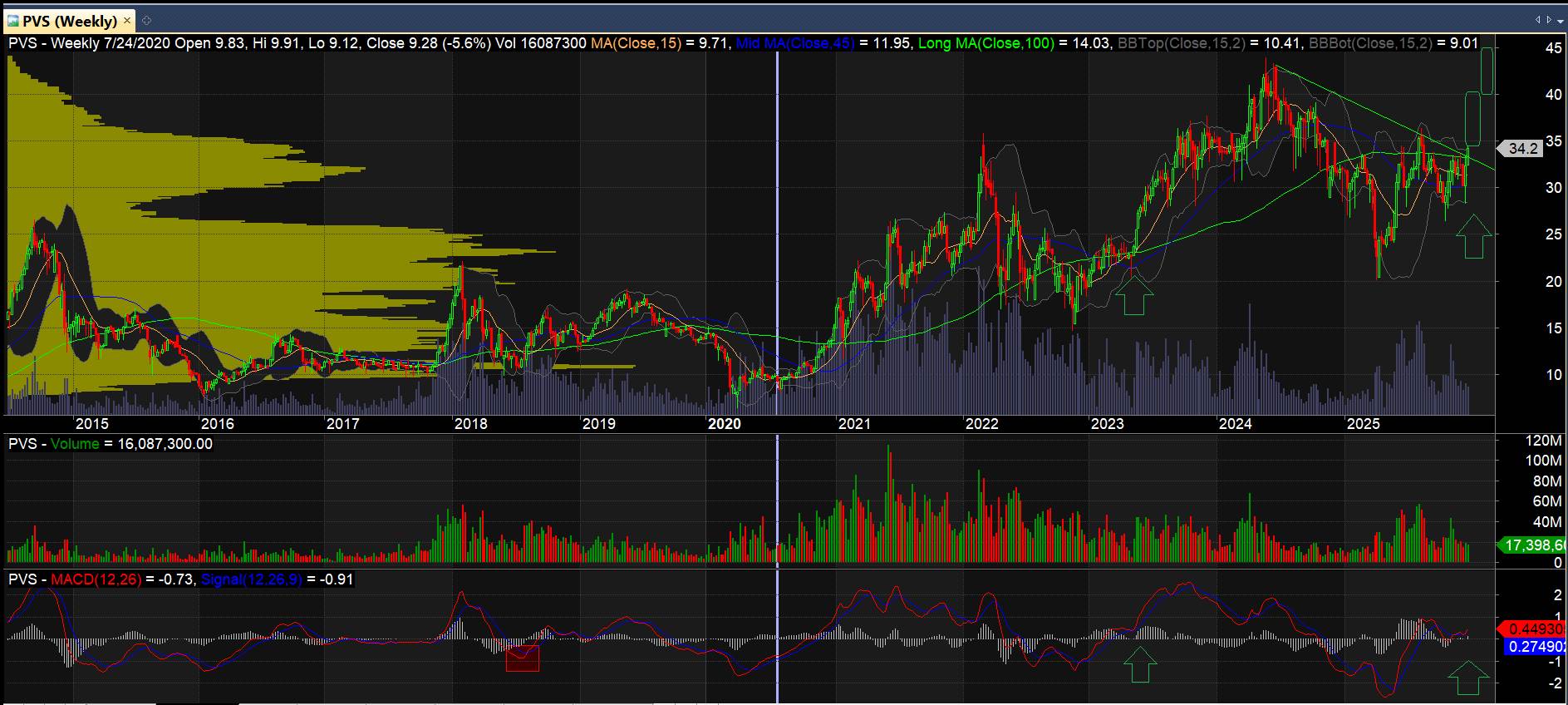Close the PVS (Weekly) chart tab

(126, 21)
